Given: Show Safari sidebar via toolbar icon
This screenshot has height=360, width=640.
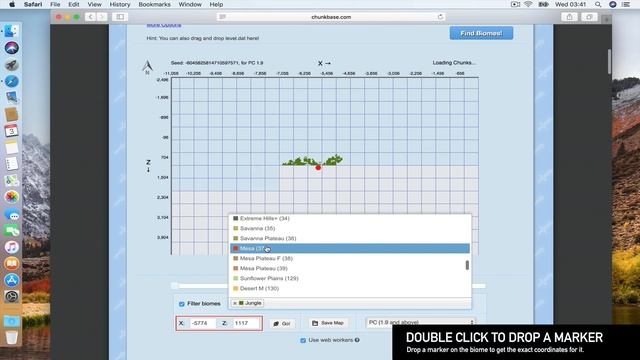Looking at the screenshot, I should (x=120, y=17).
